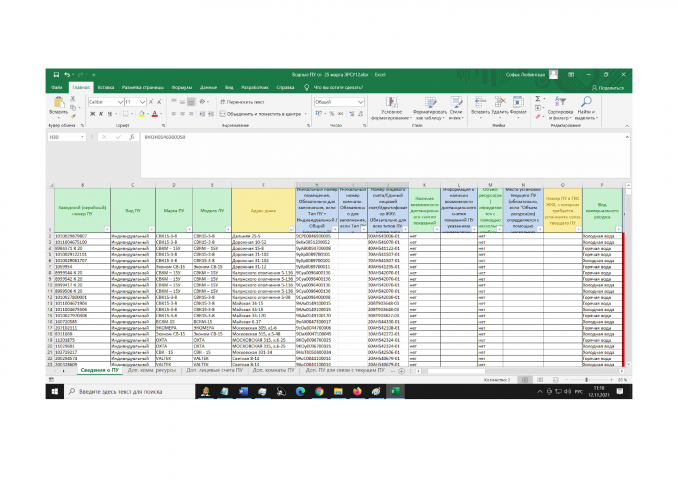Open filter dropdown for Вид ПУ column
The image size is (678, 480).
pos(151,229)
